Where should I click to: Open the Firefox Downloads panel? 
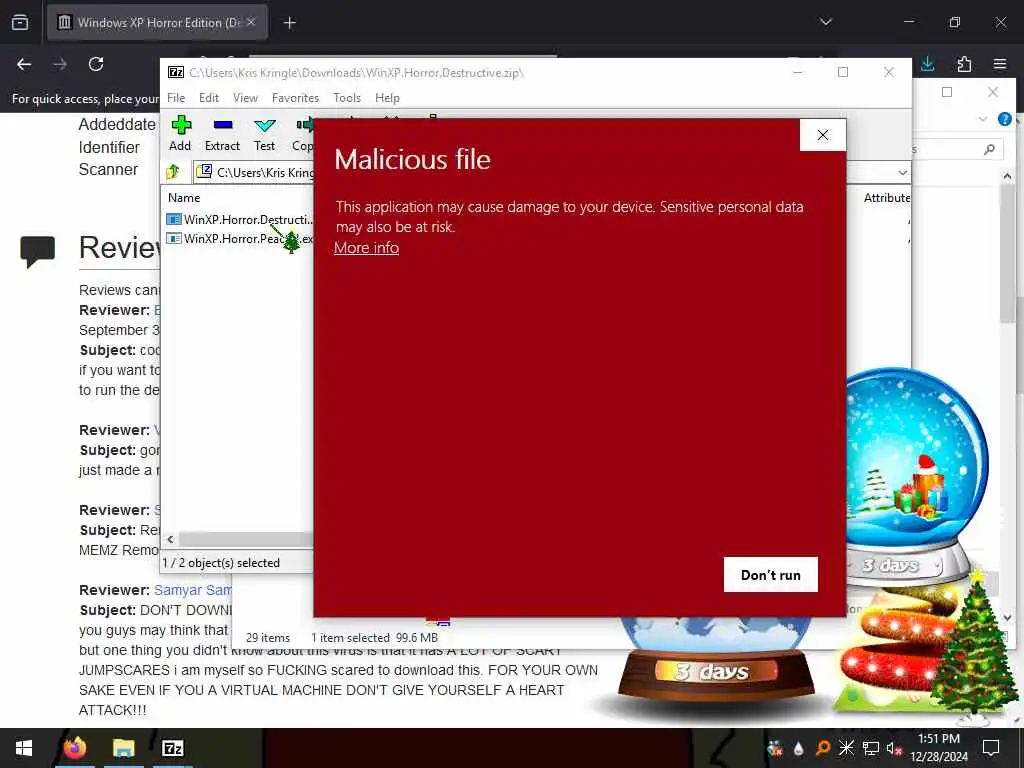click(927, 64)
